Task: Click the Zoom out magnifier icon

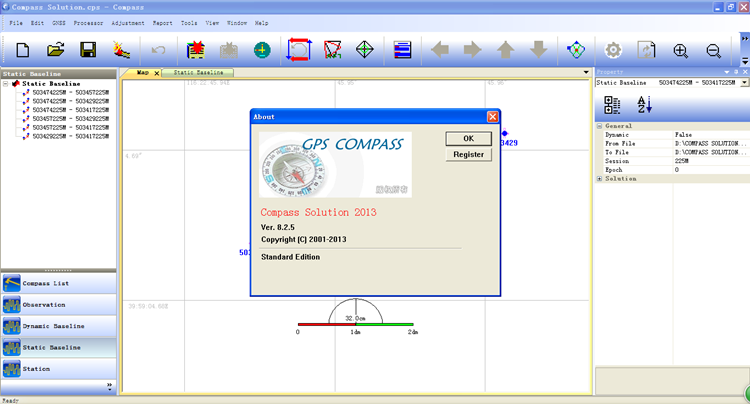Action: click(713, 49)
